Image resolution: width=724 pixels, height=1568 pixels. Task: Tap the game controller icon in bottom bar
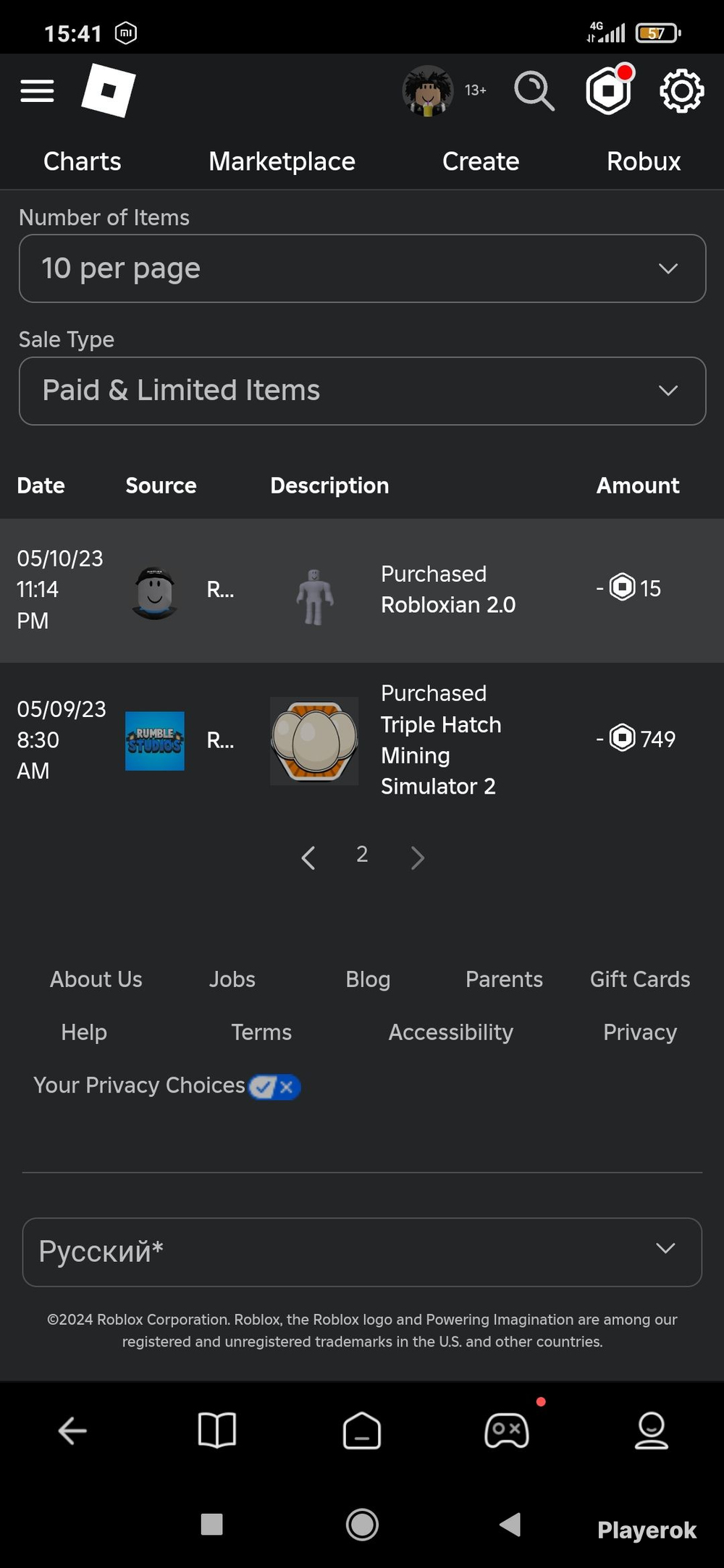(x=507, y=1430)
